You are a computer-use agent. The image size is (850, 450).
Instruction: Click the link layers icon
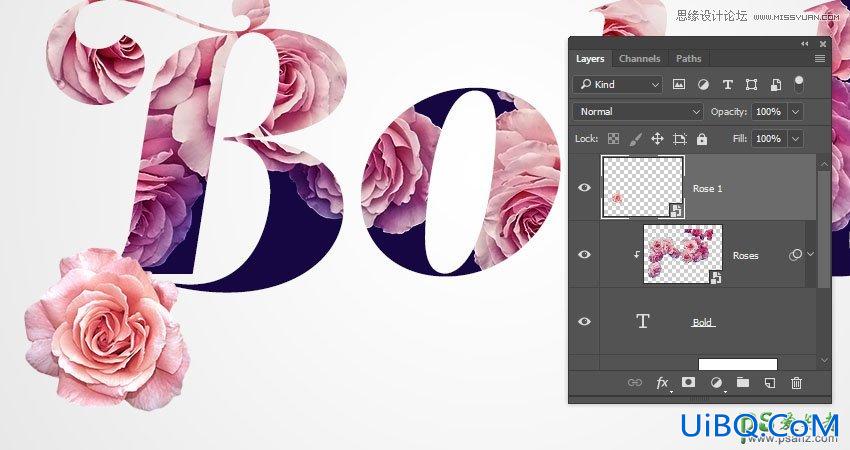(x=635, y=383)
